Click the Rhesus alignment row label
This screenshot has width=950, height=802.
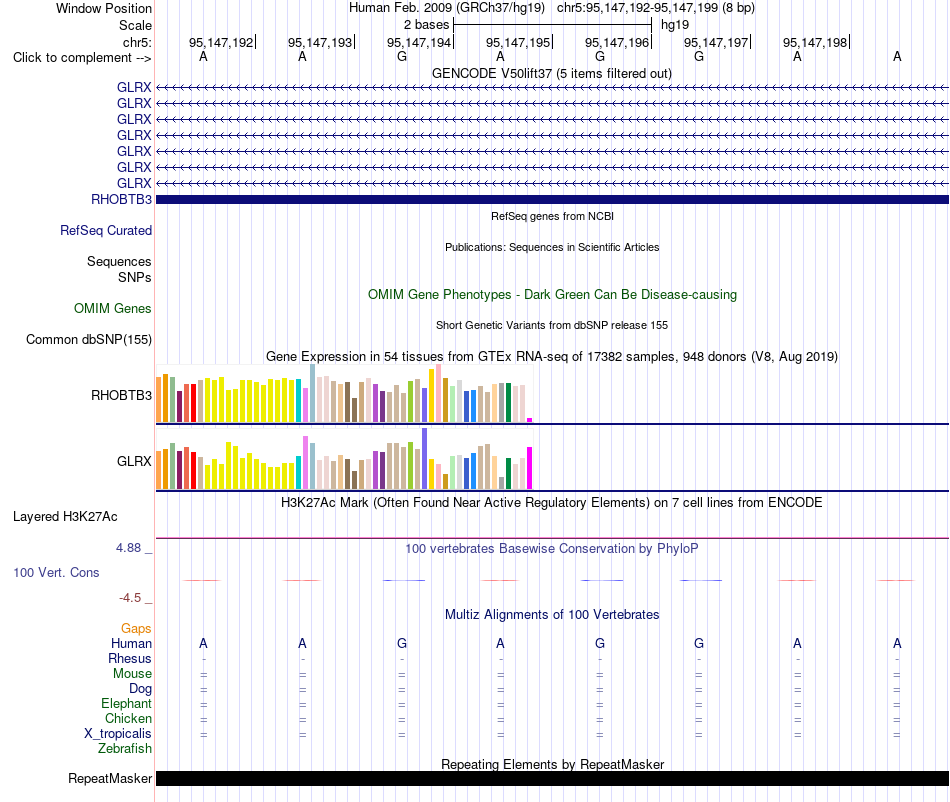[130, 658]
